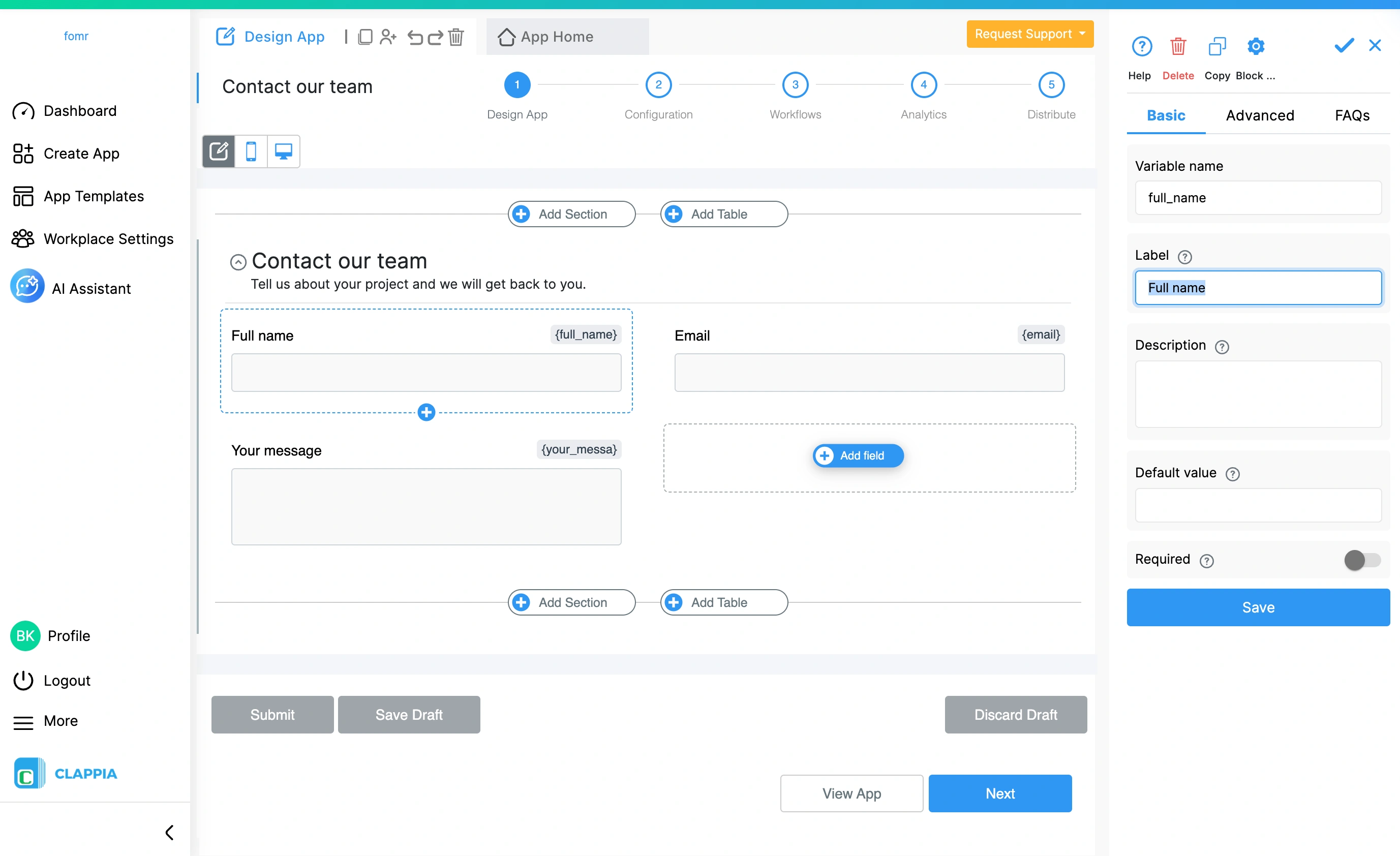The height and width of the screenshot is (856, 1400).
Task: Select the edit mode pencil icon
Action: click(219, 151)
